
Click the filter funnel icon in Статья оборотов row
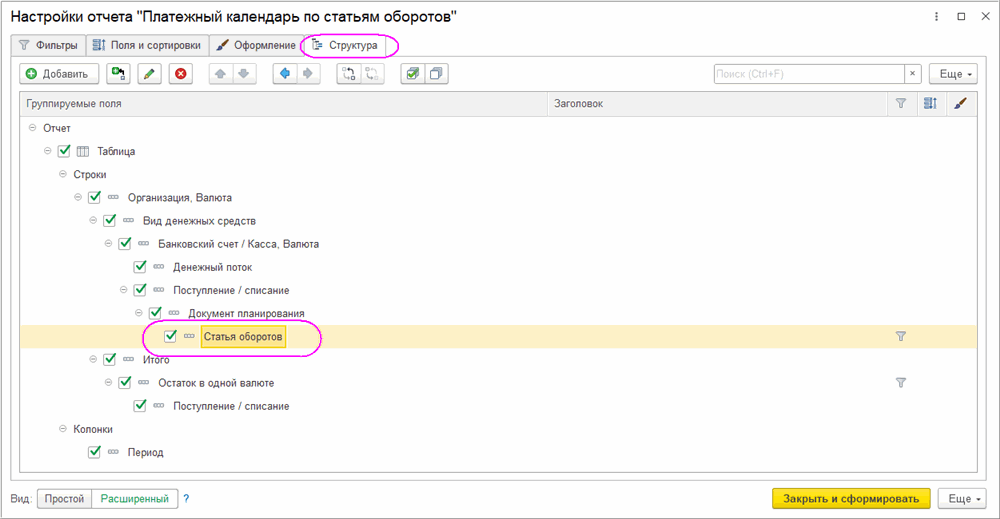pos(900,337)
